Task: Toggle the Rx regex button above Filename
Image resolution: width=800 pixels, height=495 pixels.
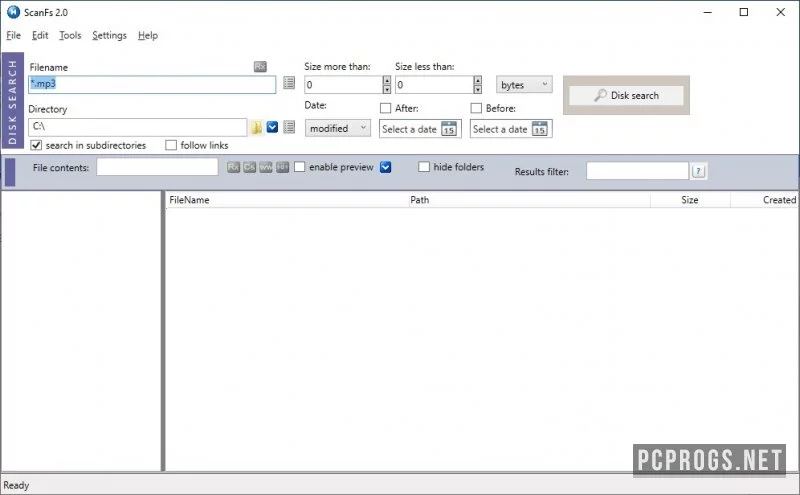Action: pos(260,66)
